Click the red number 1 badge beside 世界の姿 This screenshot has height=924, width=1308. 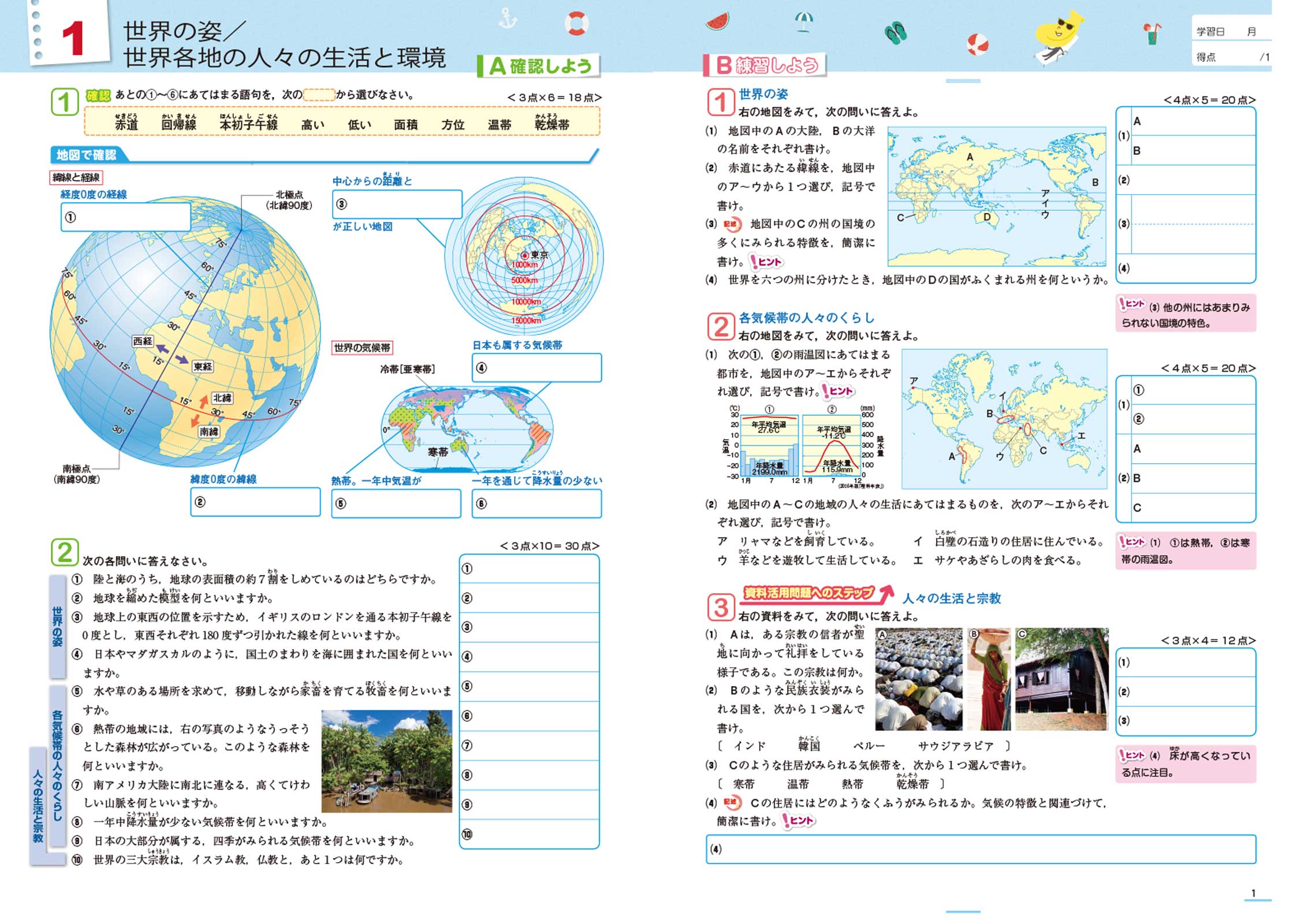(721, 102)
